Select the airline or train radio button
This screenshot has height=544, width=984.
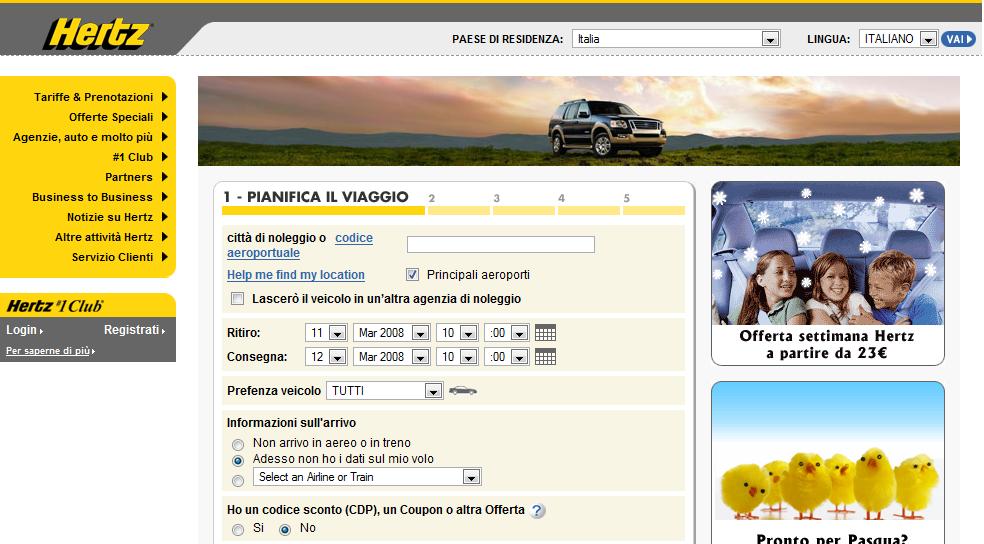click(238, 481)
